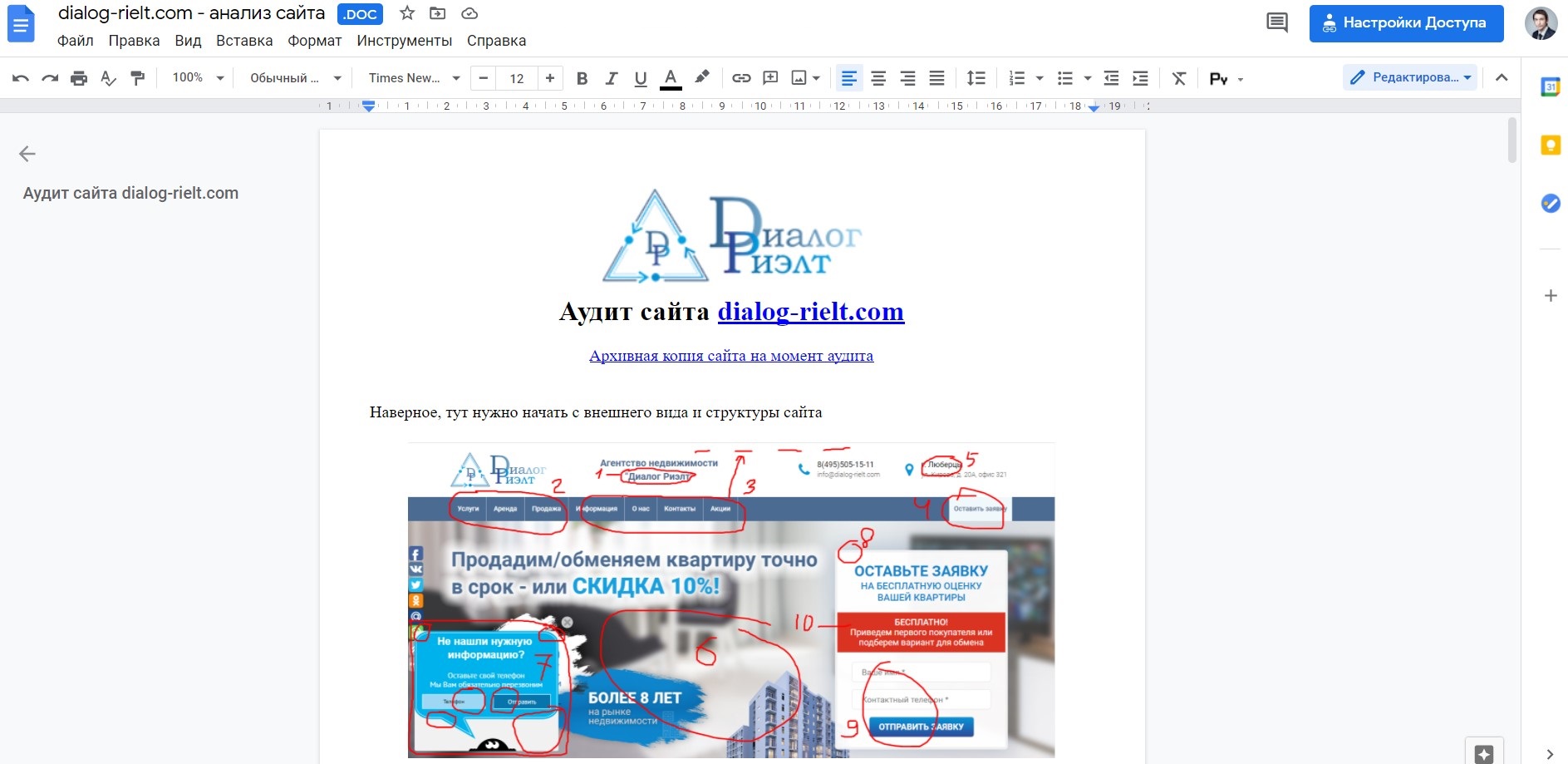Open Google Calendar side panel

[1551, 86]
